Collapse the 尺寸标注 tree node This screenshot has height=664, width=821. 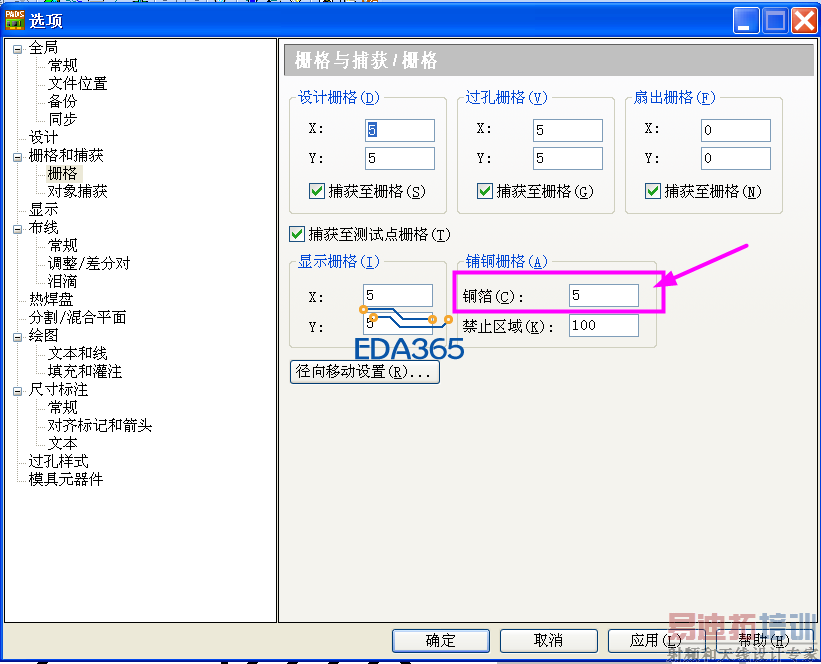(x=17, y=391)
